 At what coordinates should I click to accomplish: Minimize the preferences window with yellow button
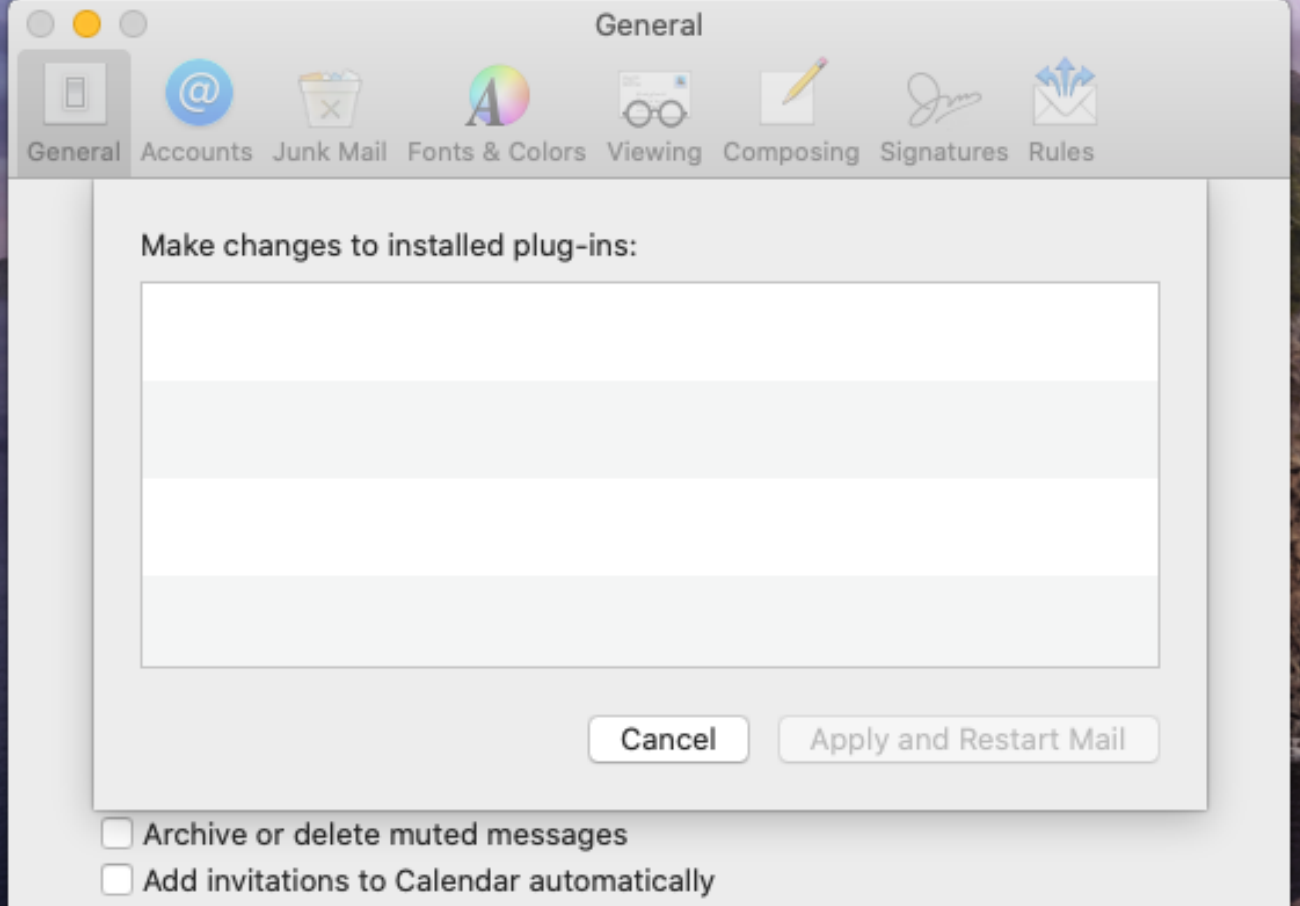click(87, 24)
